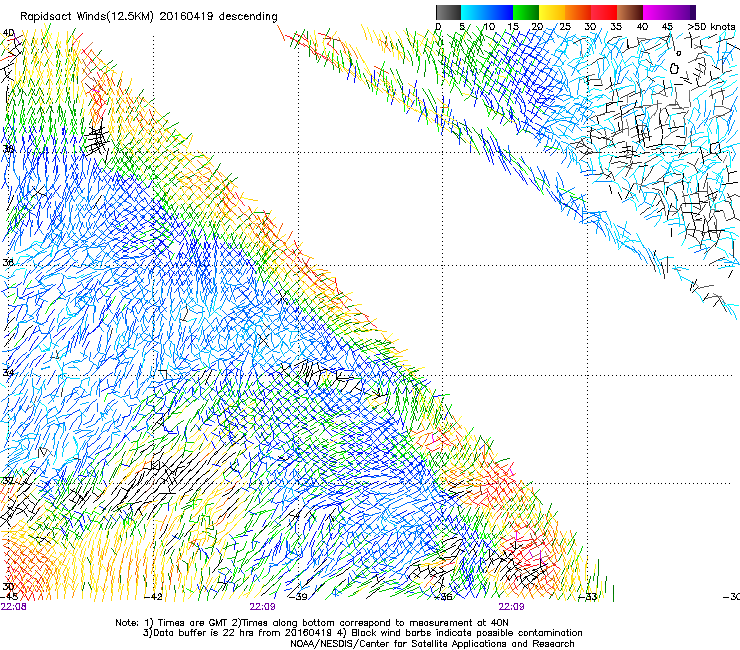Click the longitude label -45 at bottom left
This screenshot has height=650, width=740.
click(x=9, y=596)
